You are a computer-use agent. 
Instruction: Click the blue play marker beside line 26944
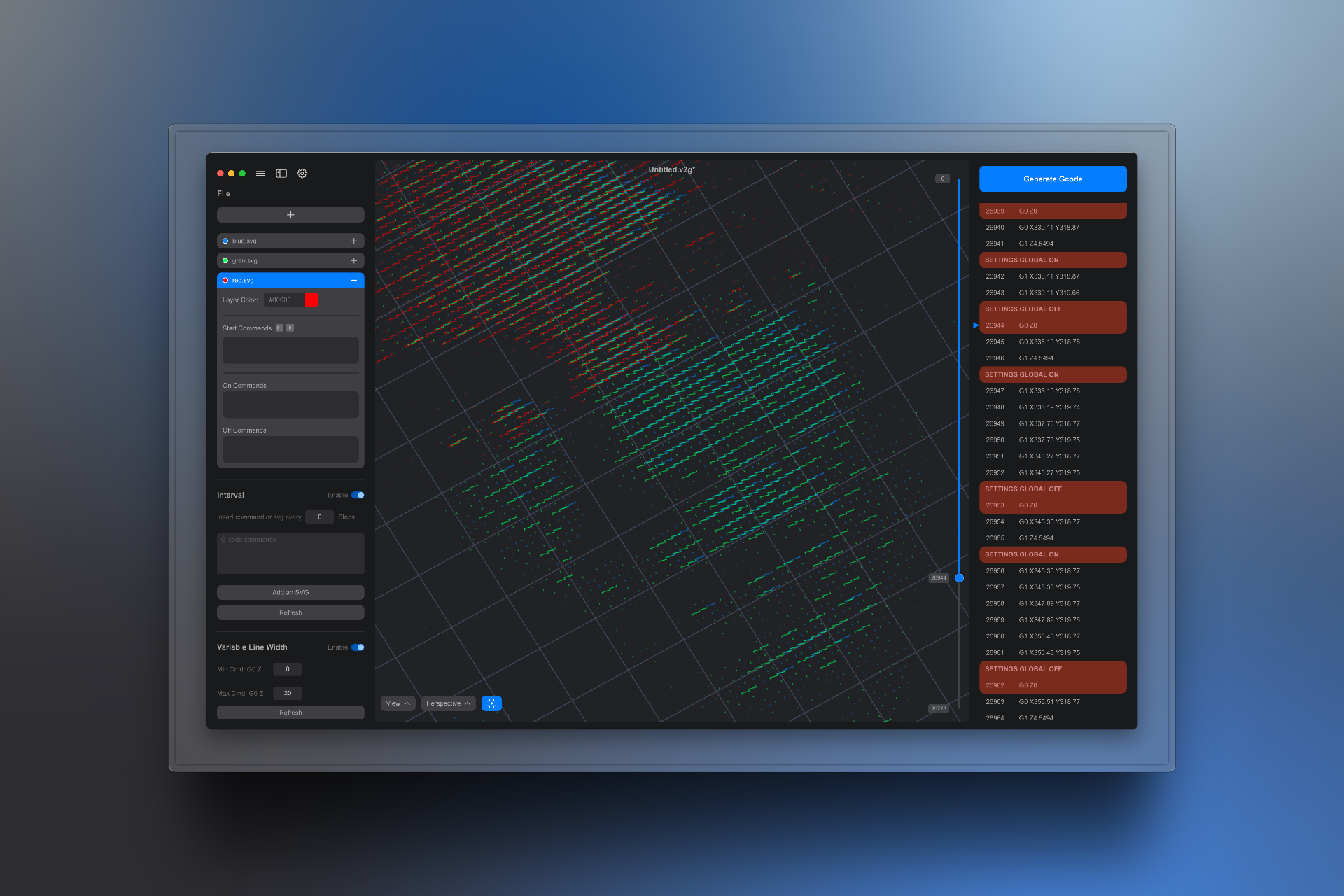click(976, 325)
